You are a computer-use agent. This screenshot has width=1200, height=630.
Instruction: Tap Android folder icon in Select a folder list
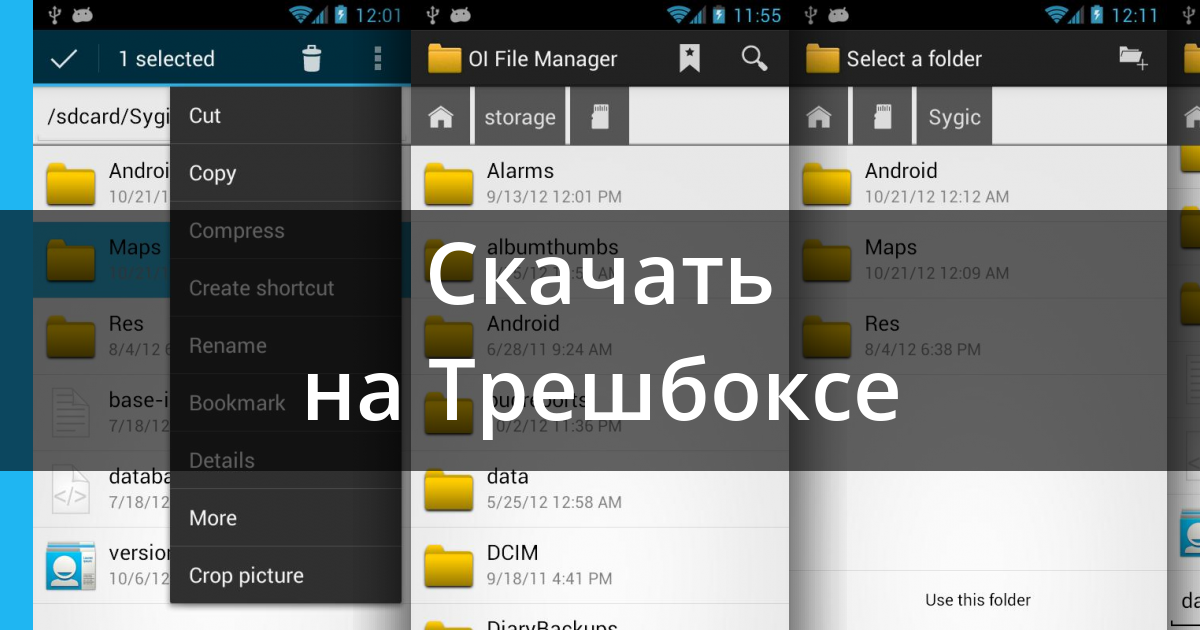826,183
